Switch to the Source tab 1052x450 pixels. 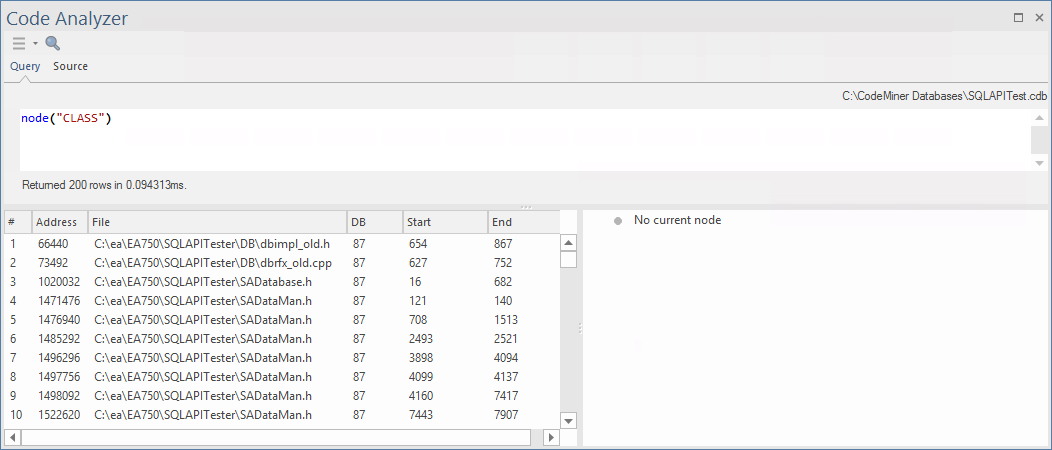pos(70,66)
